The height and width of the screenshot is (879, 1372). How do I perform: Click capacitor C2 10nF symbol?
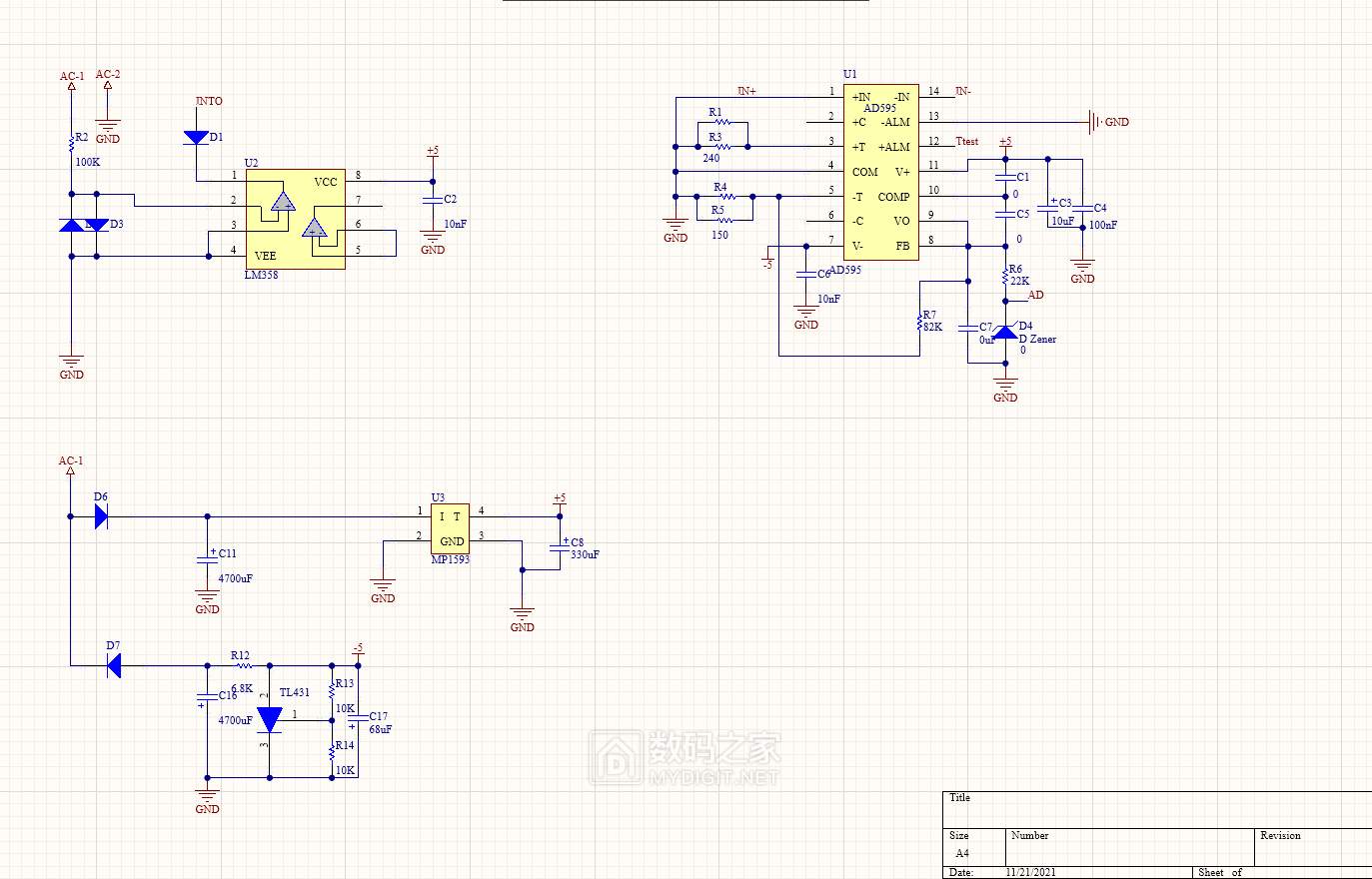click(433, 200)
